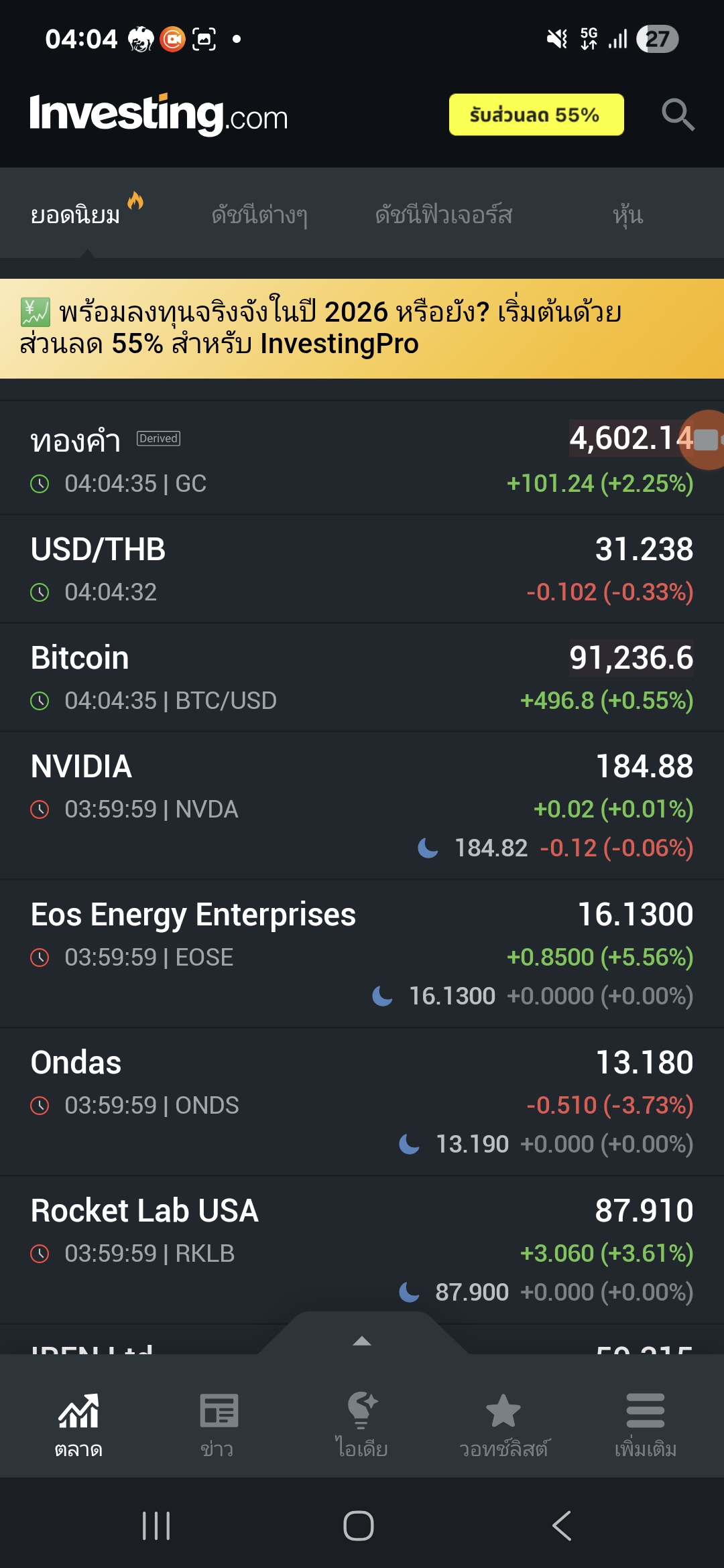
Task: Tap the search magnifier icon
Action: 677,115
